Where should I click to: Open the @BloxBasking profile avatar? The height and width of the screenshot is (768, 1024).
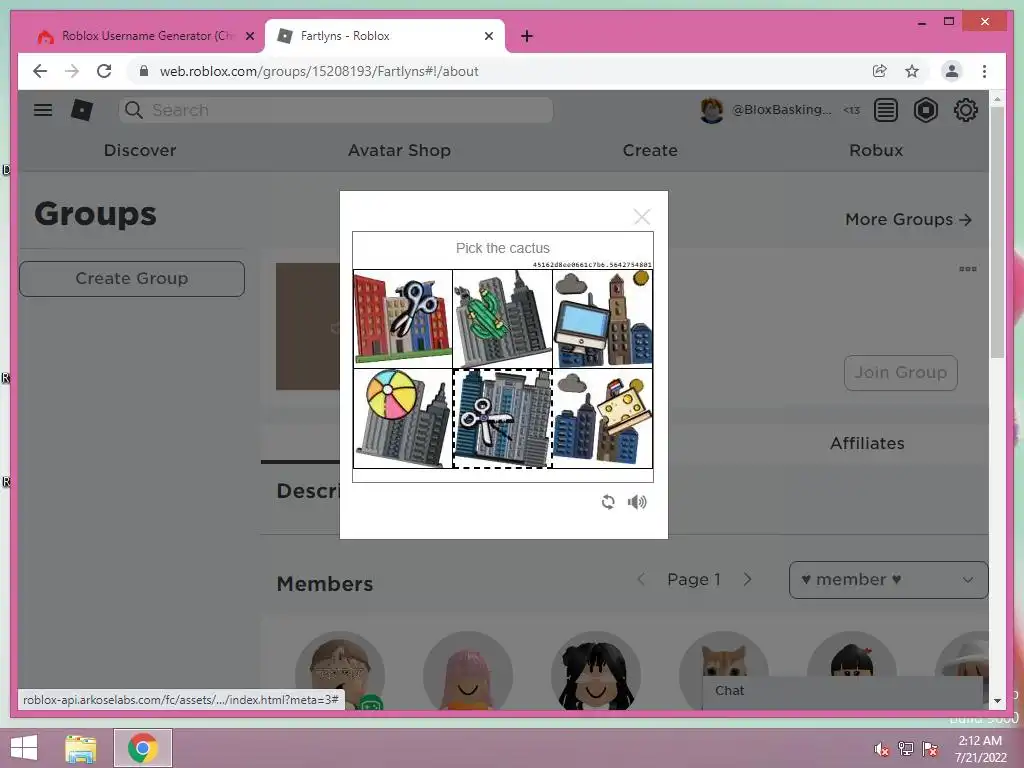point(711,110)
